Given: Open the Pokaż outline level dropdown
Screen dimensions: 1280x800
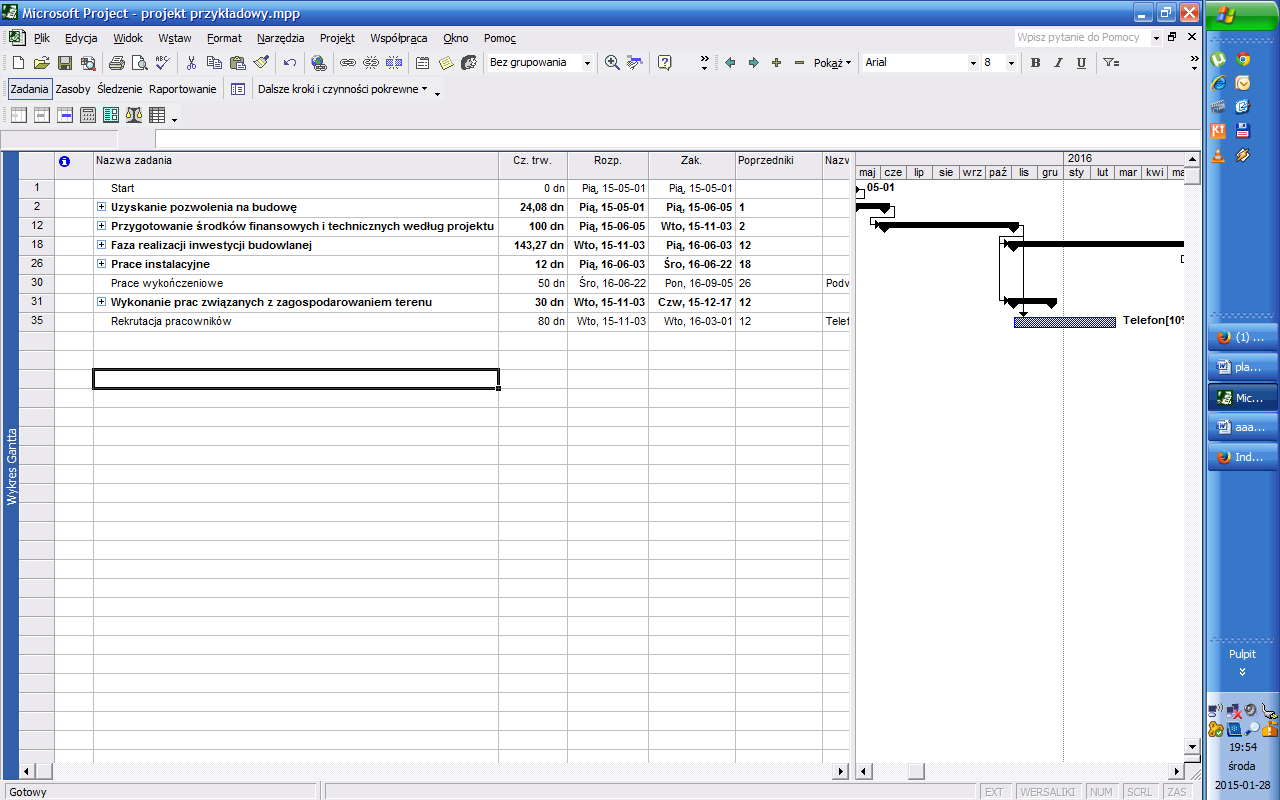Looking at the screenshot, I should (x=832, y=63).
